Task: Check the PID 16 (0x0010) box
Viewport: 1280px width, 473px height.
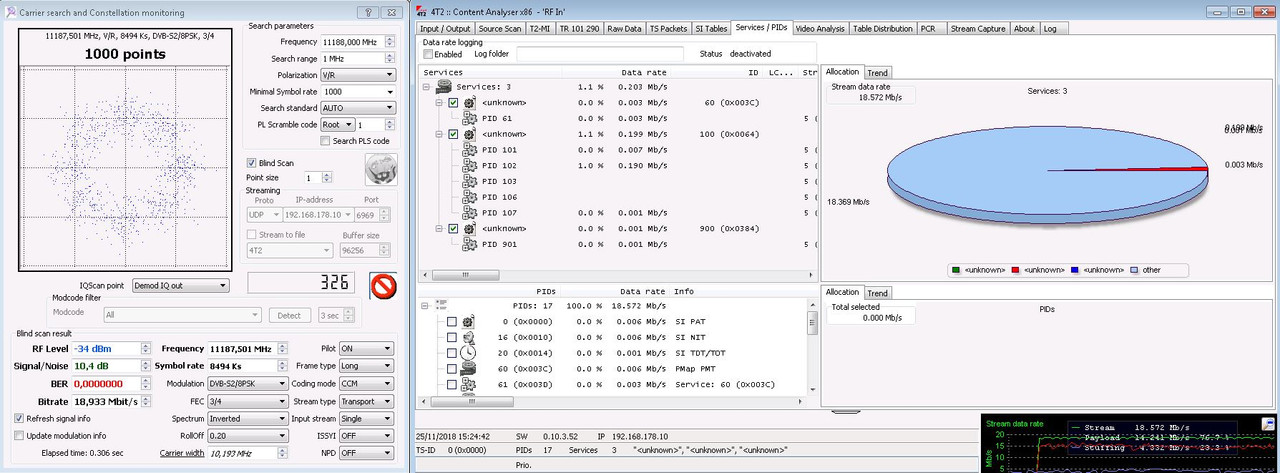Action: tap(452, 338)
